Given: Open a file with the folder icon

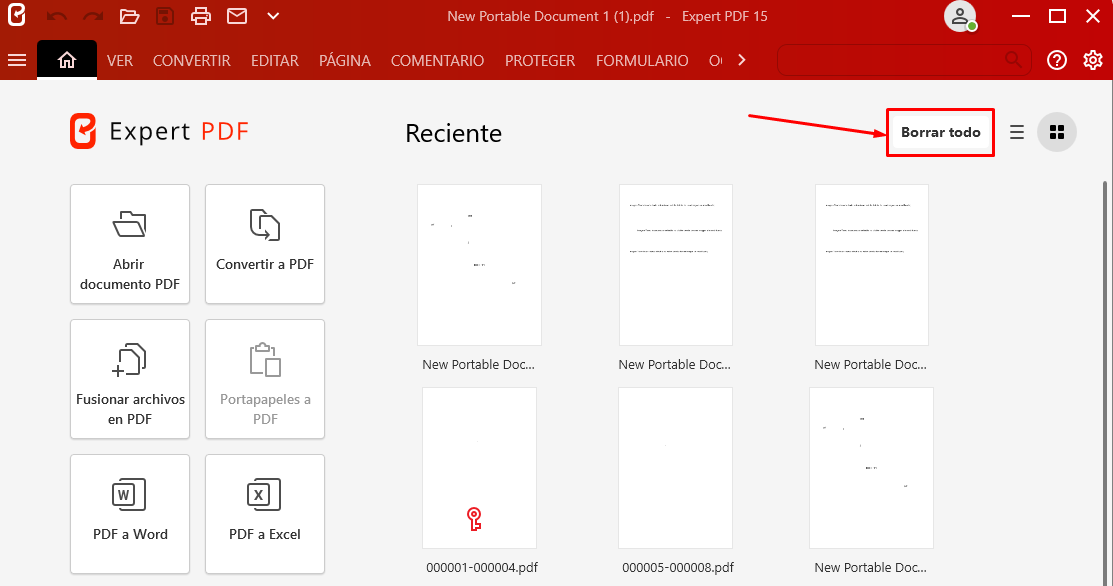Looking at the screenshot, I should tap(129, 16).
